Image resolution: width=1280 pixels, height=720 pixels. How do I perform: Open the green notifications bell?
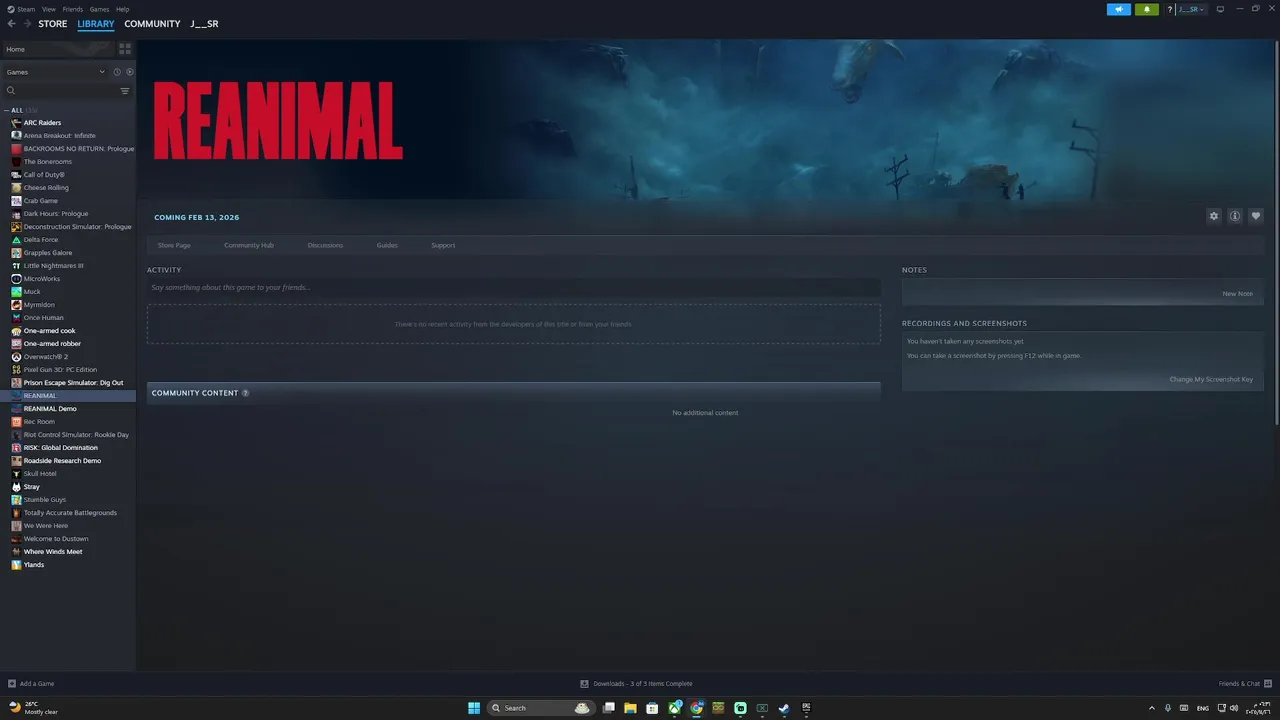pos(1146,9)
